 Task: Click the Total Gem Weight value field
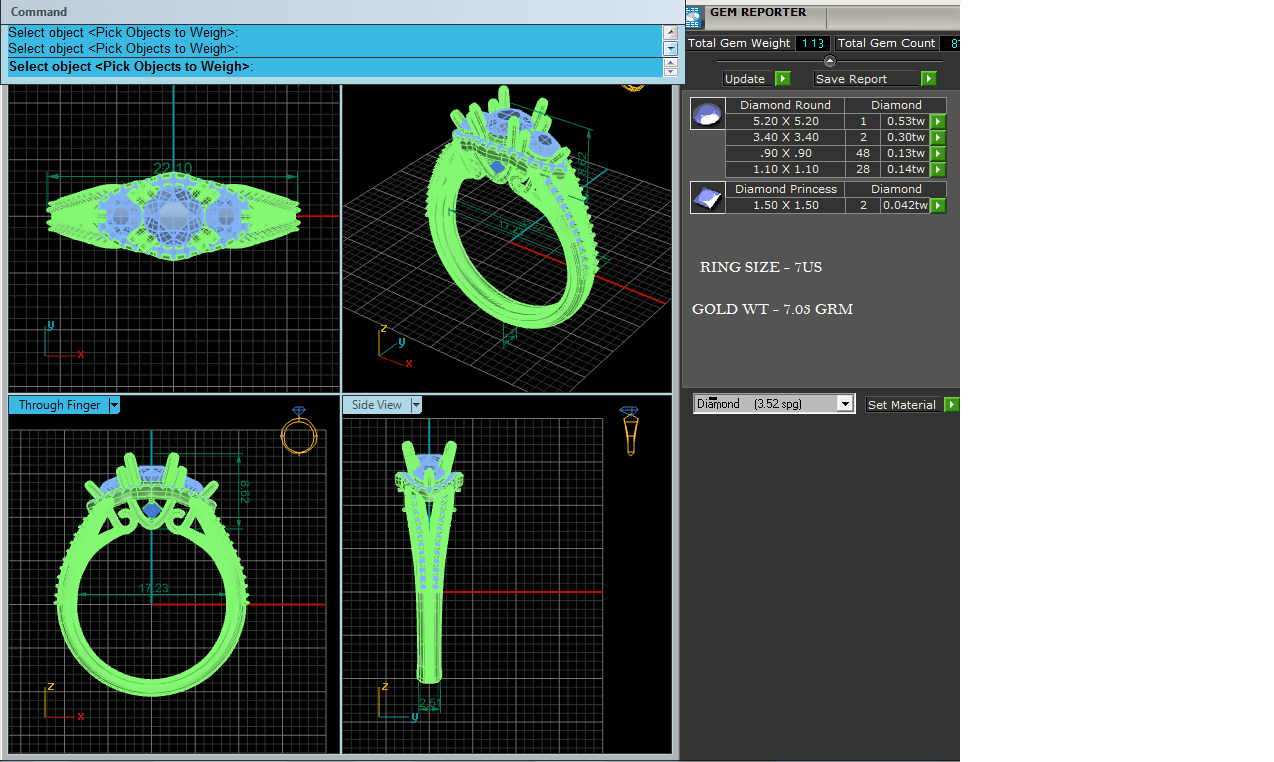(x=812, y=43)
